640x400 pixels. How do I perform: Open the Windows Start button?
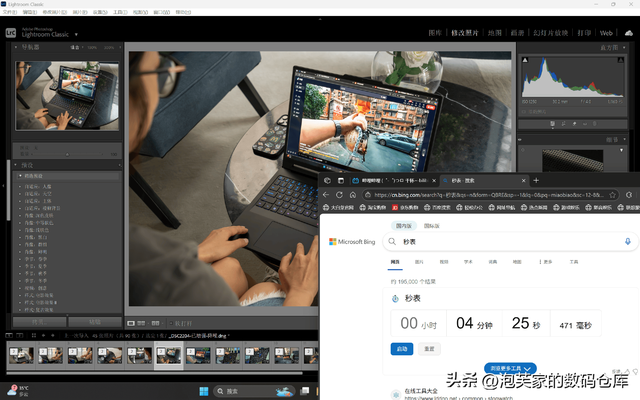pyautogui.click(x=204, y=391)
